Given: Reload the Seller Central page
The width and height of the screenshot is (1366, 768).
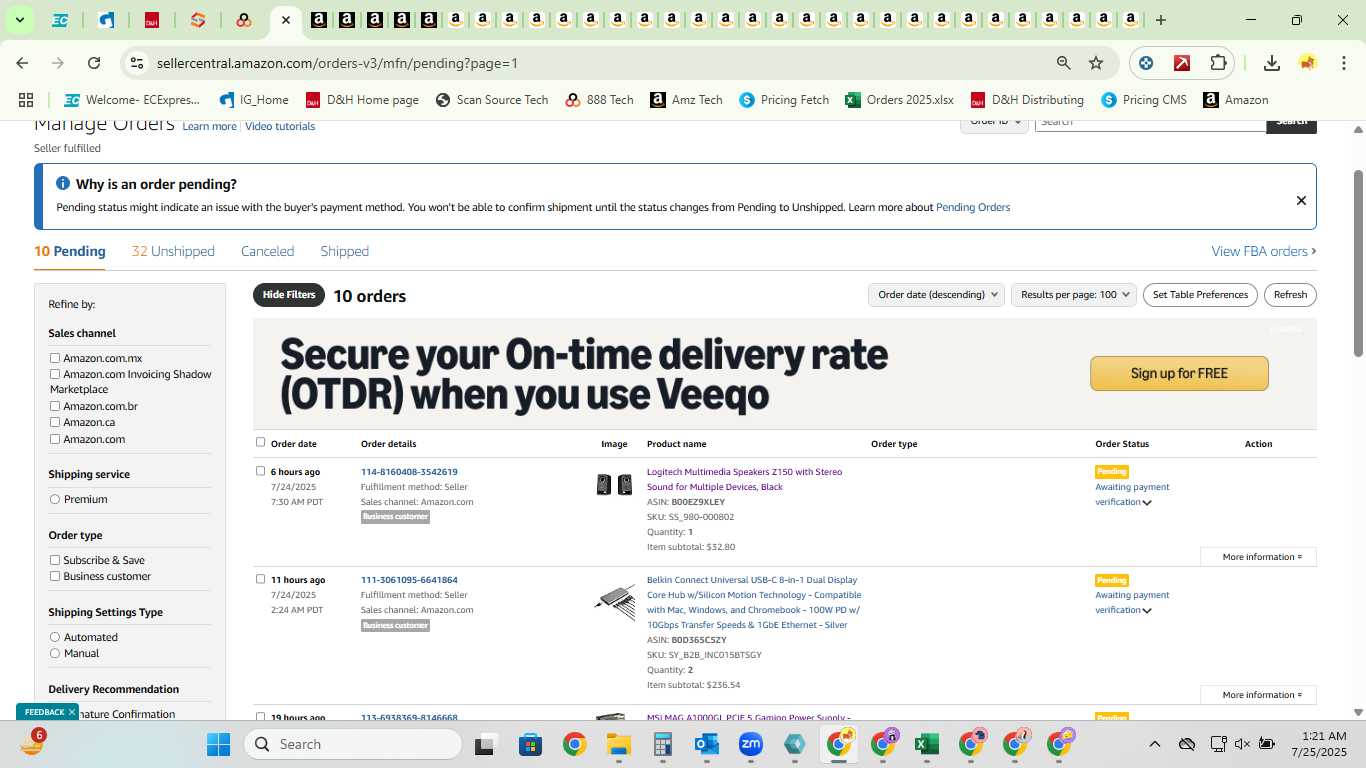Looking at the screenshot, I should pyautogui.click(x=94, y=63).
